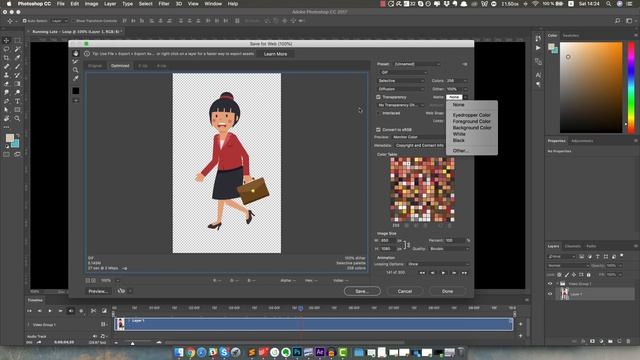Open After Effects icon in the Dock
Image resolution: width=640 pixels, height=360 pixels.
tap(320, 352)
